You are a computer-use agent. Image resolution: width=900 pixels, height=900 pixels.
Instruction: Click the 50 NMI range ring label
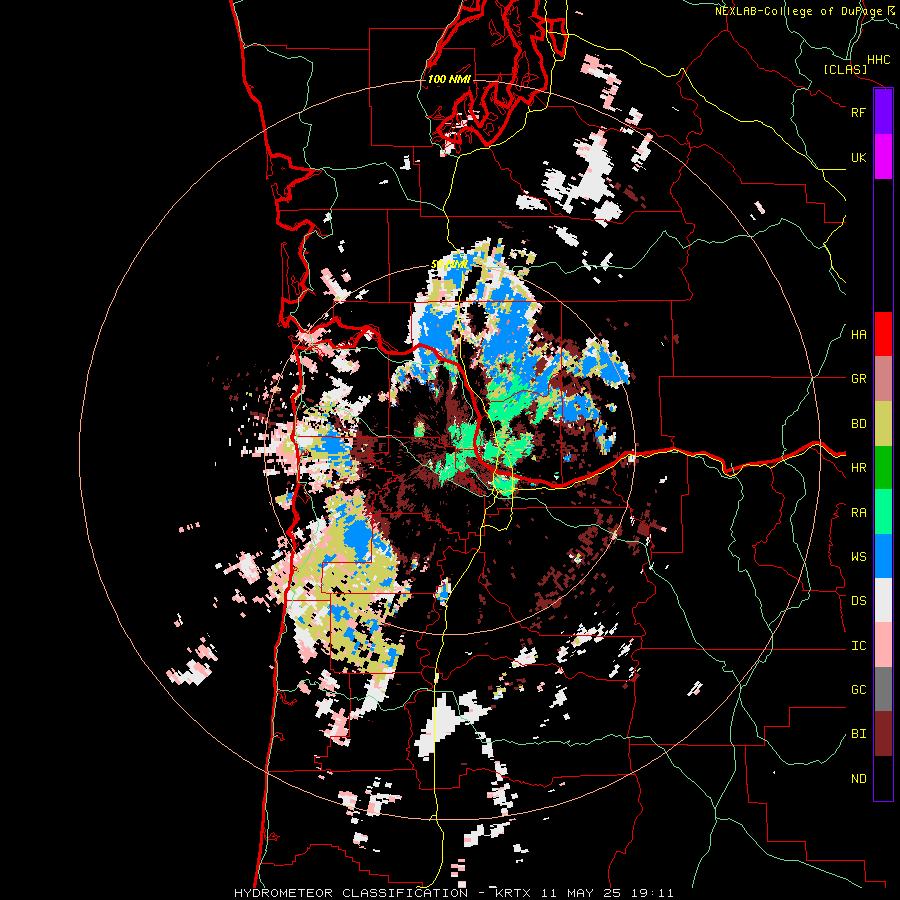point(449,265)
